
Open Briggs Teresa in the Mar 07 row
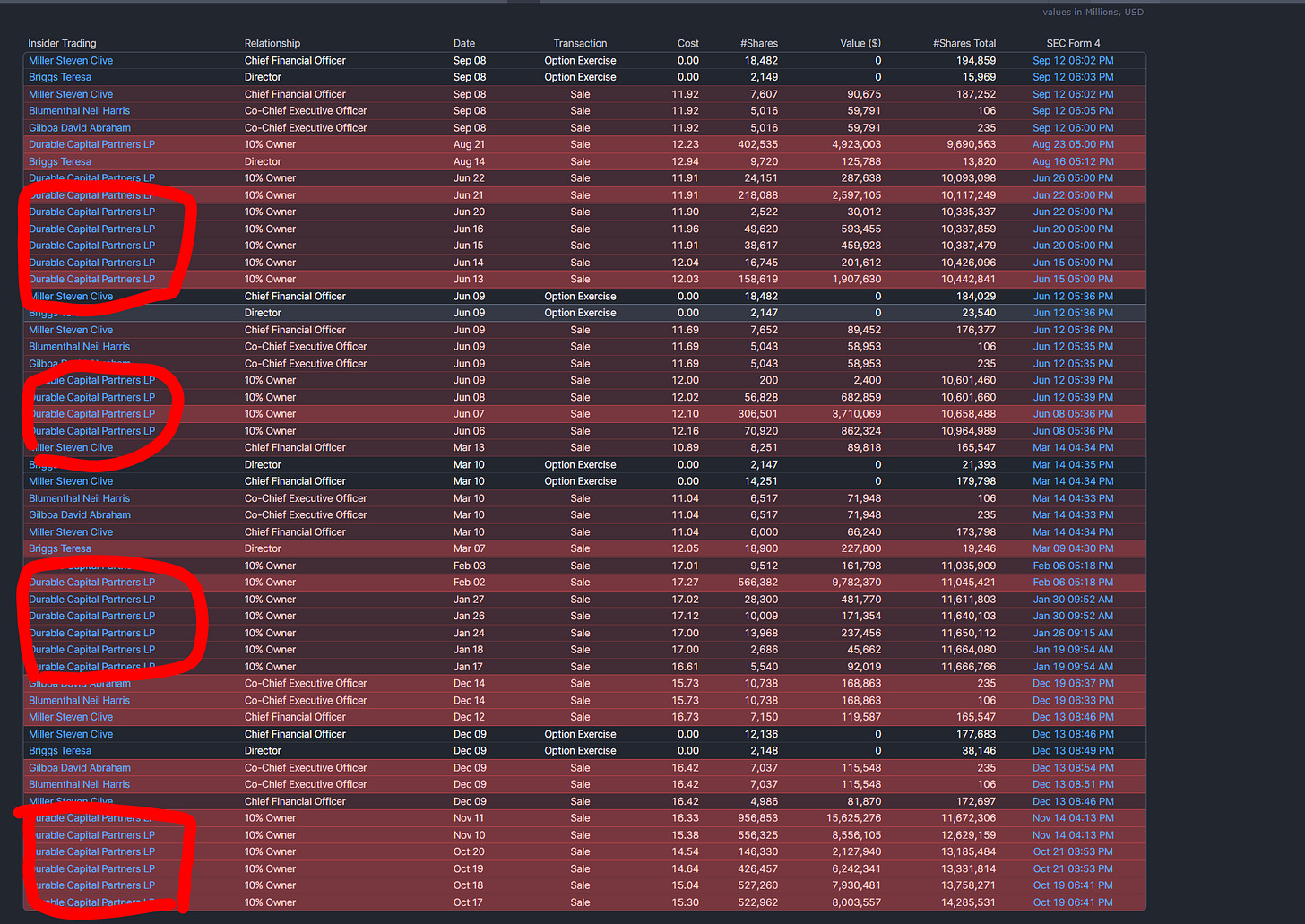60,548
